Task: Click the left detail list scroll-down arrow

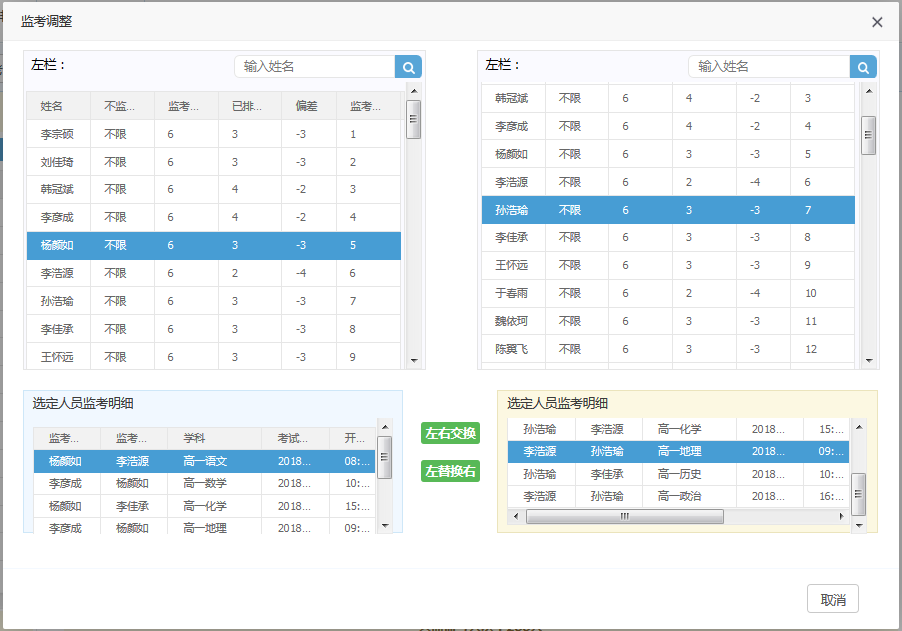Action: pyautogui.click(x=385, y=526)
